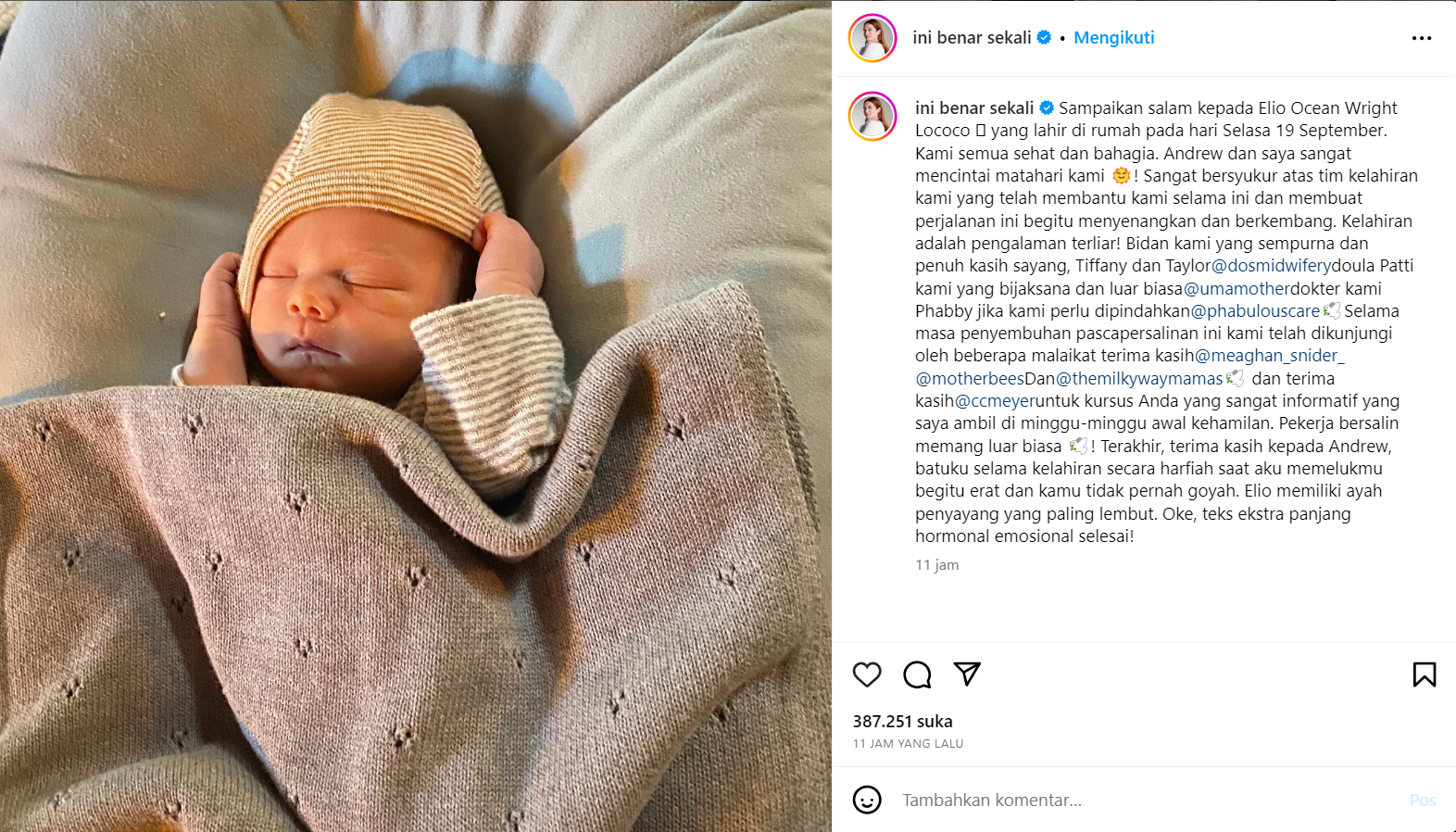1456x832 pixels.
Task: Visit @umamother profile mention
Action: coord(1236,288)
